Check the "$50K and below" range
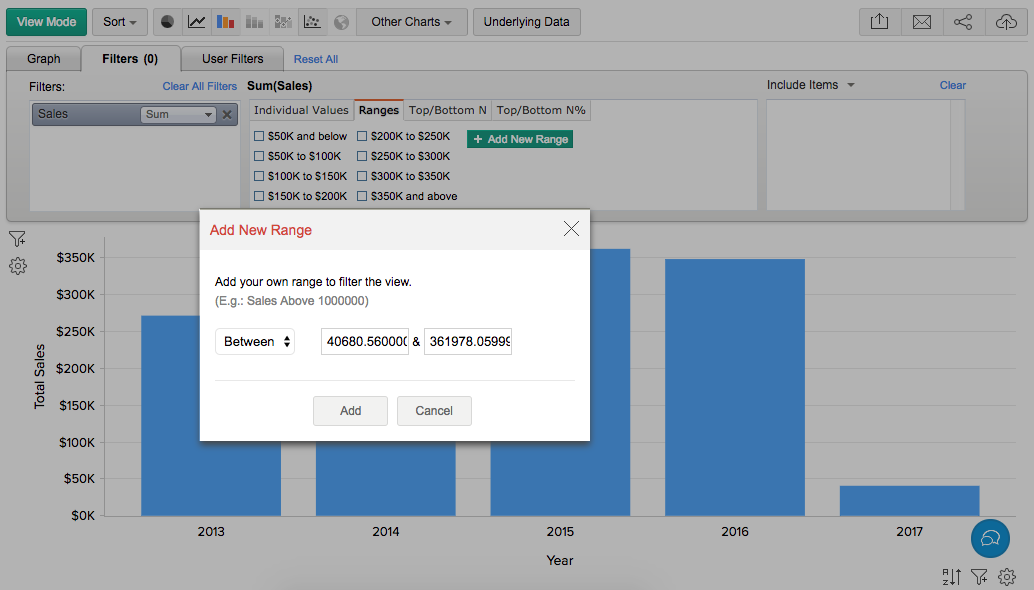 (x=260, y=136)
